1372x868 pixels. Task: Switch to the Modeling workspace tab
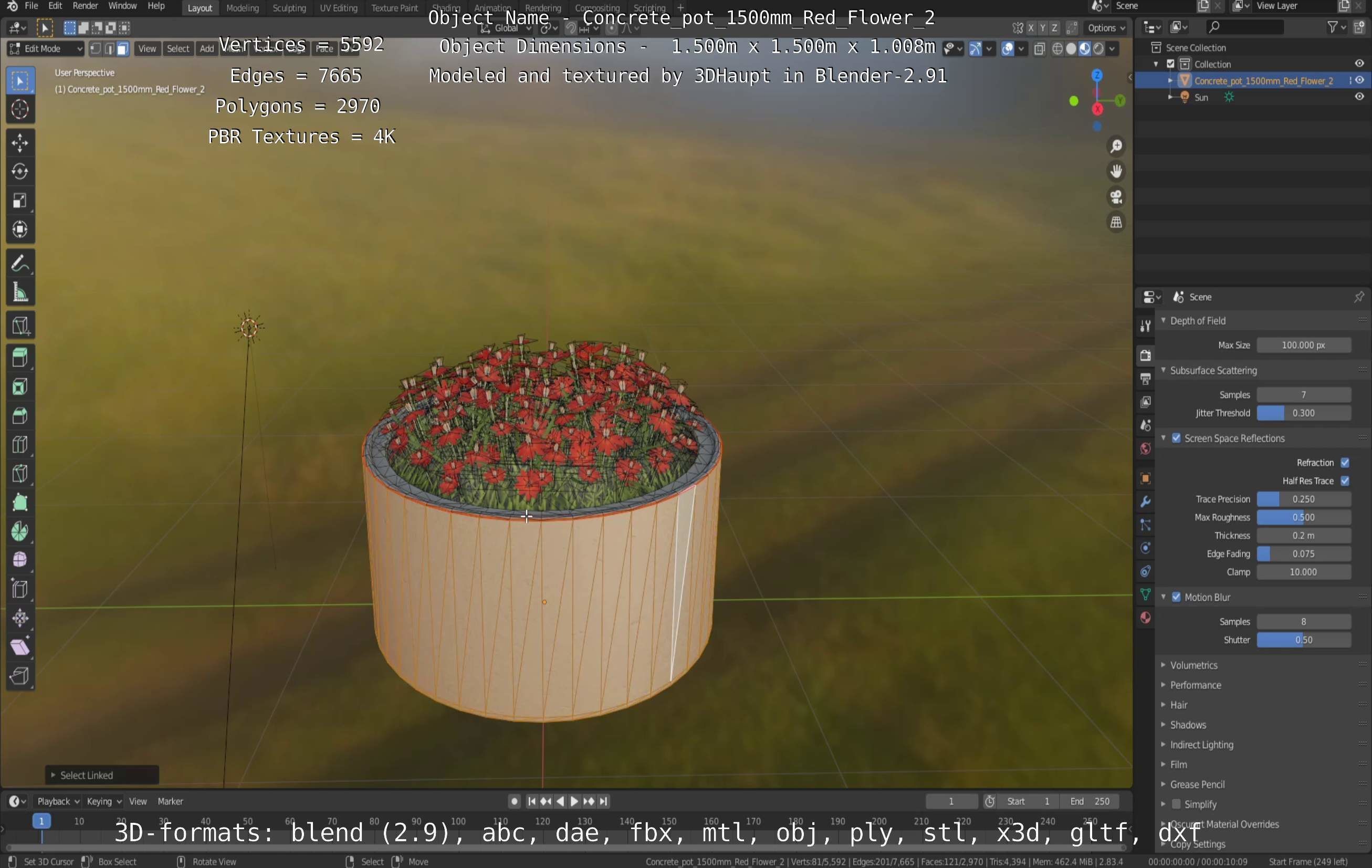242,8
